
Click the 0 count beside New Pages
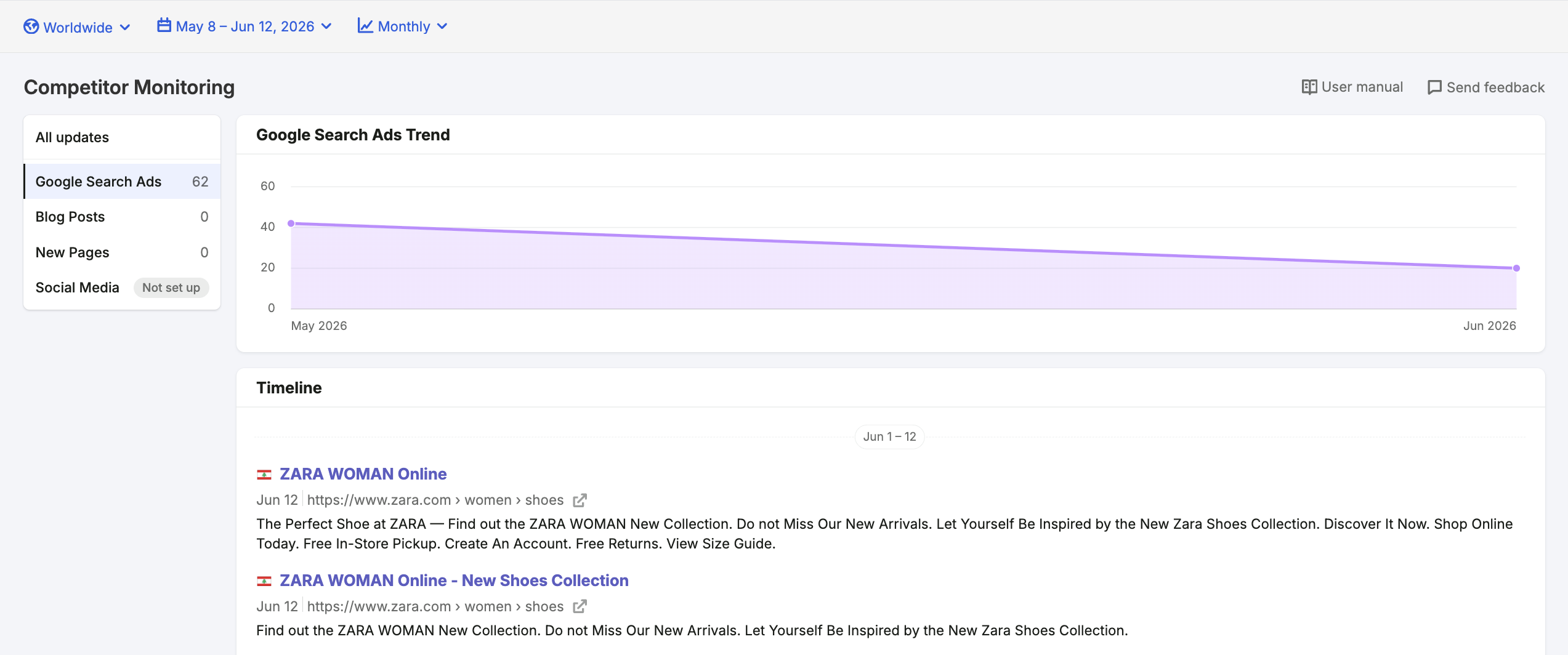(x=204, y=252)
